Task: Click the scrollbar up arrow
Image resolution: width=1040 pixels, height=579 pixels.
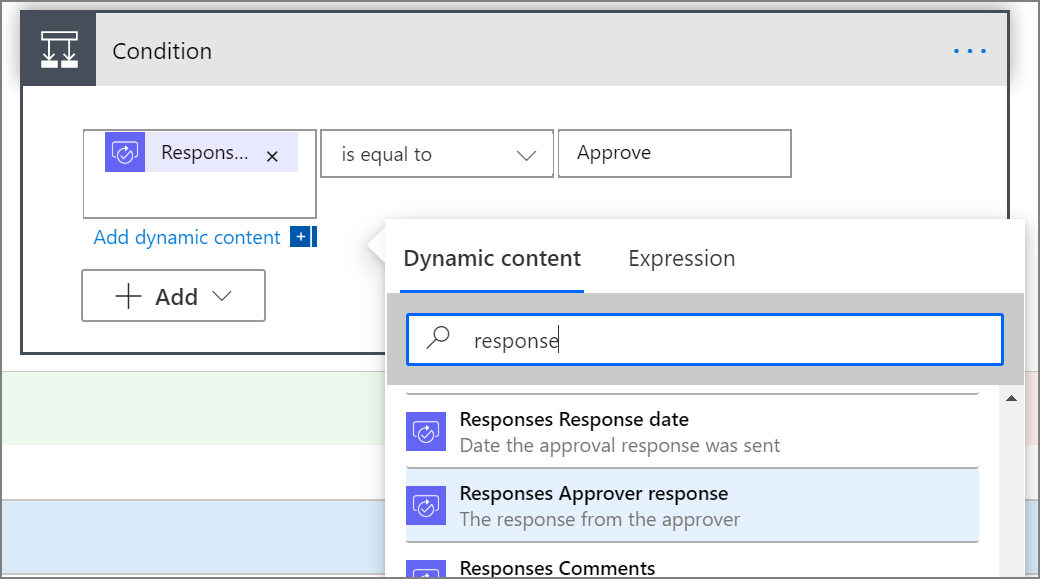Action: (1011, 398)
